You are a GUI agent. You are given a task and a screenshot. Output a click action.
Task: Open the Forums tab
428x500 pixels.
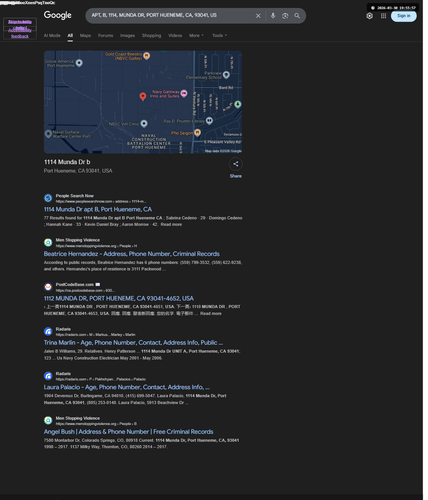[106, 35]
